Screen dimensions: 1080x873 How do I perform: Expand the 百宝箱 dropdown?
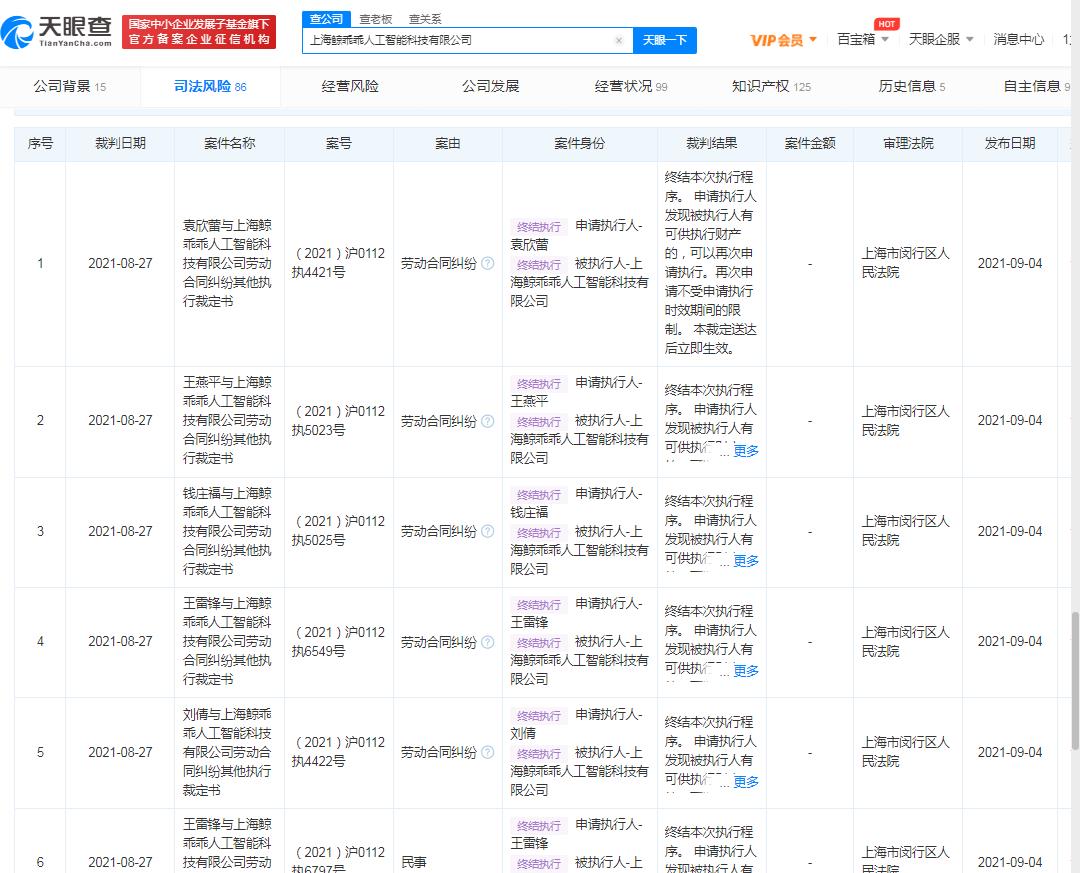862,40
